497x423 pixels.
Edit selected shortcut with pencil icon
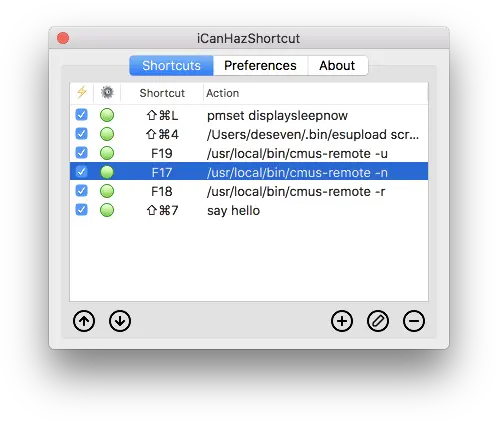(x=378, y=321)
